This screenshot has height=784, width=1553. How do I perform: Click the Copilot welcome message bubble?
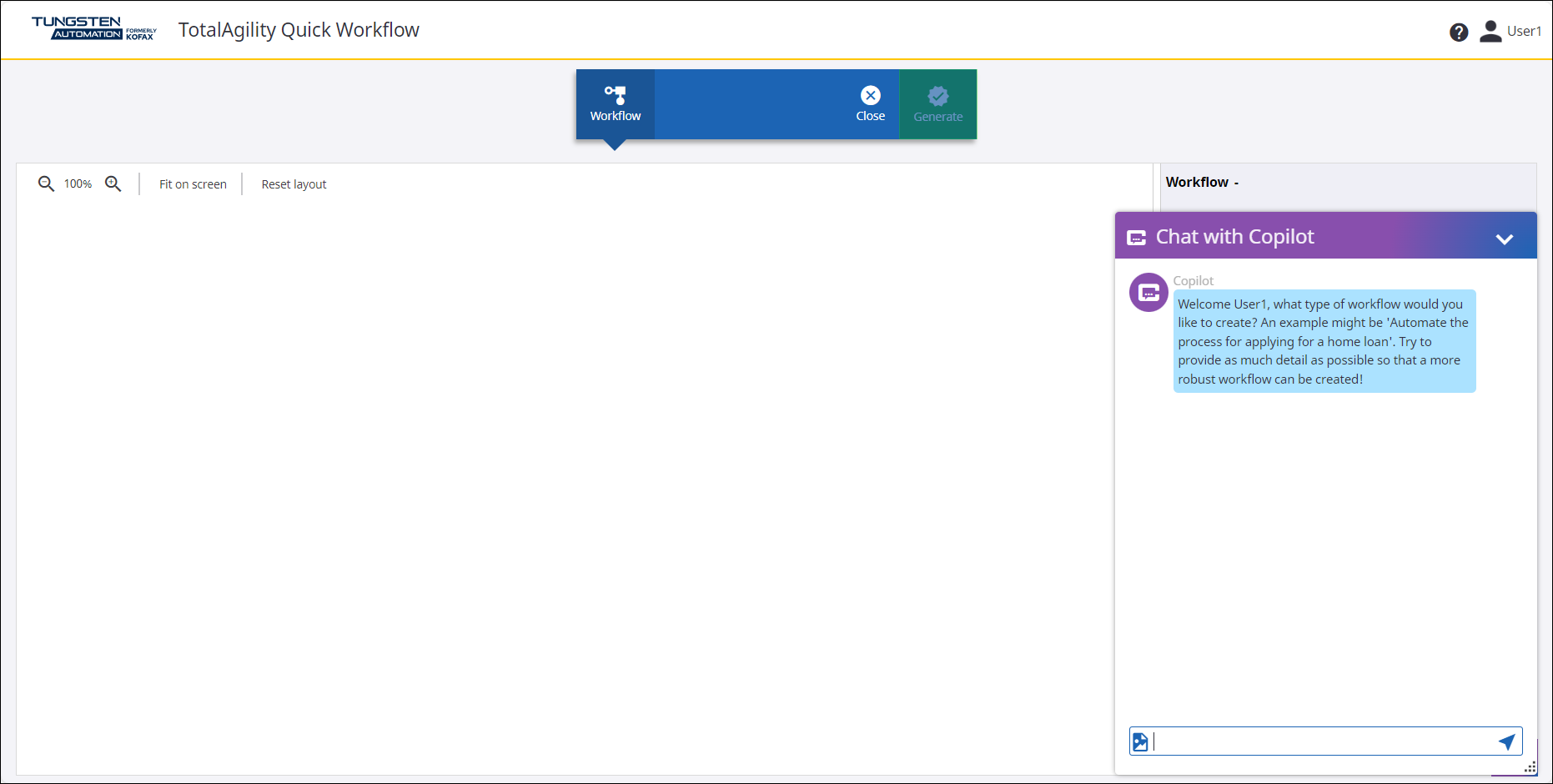point(1324,341)
